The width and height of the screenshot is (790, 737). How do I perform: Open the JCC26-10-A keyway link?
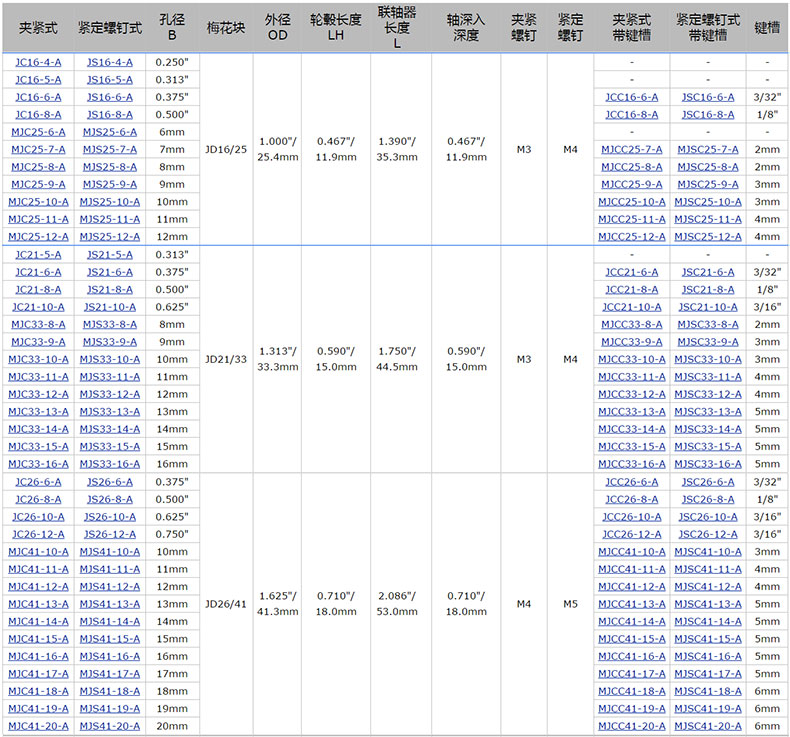tap(631, 517)
